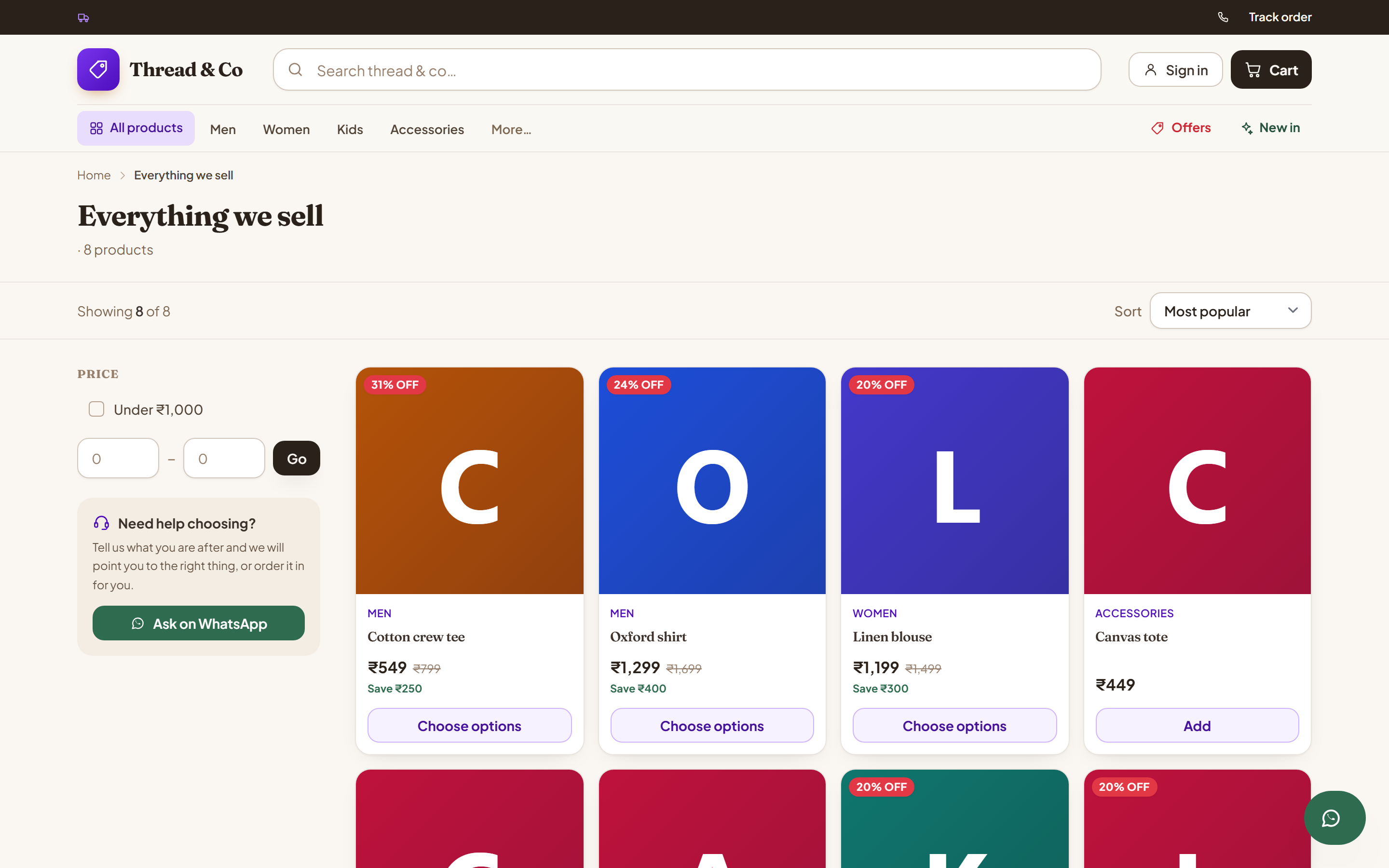Viewport: 1389px width, 868px height.
Task: Choose options for Linen blouse
Action: [x=954, y=726]
